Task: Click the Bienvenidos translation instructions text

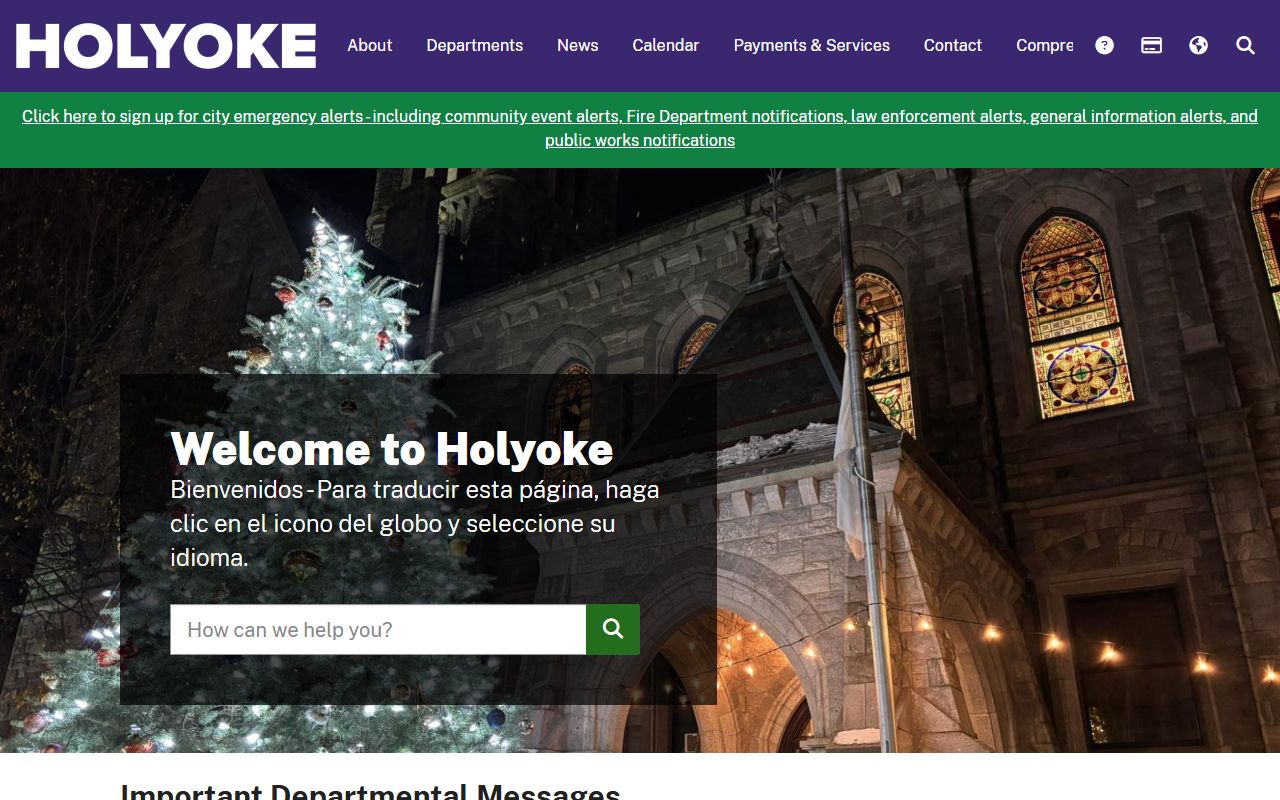Action: 415,523
